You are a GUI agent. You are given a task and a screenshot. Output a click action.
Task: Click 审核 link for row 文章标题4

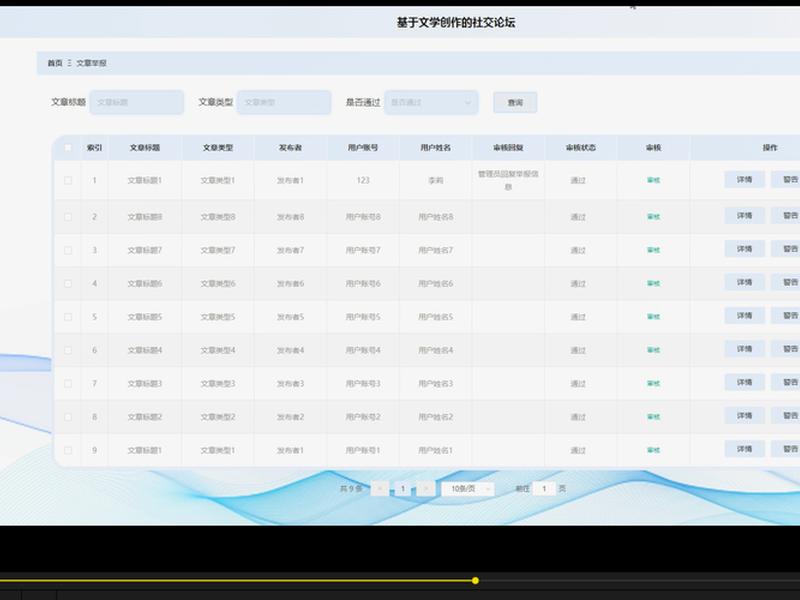(654, 350)
